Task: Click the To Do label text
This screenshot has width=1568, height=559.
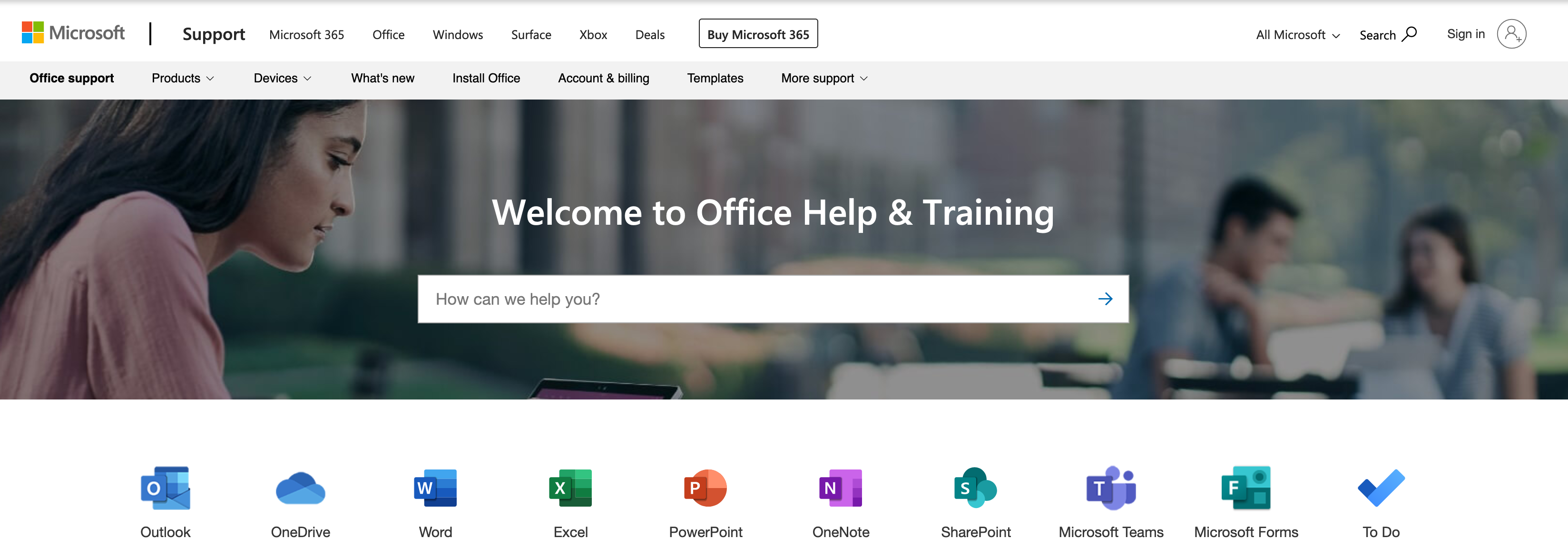Action: 1381,532
